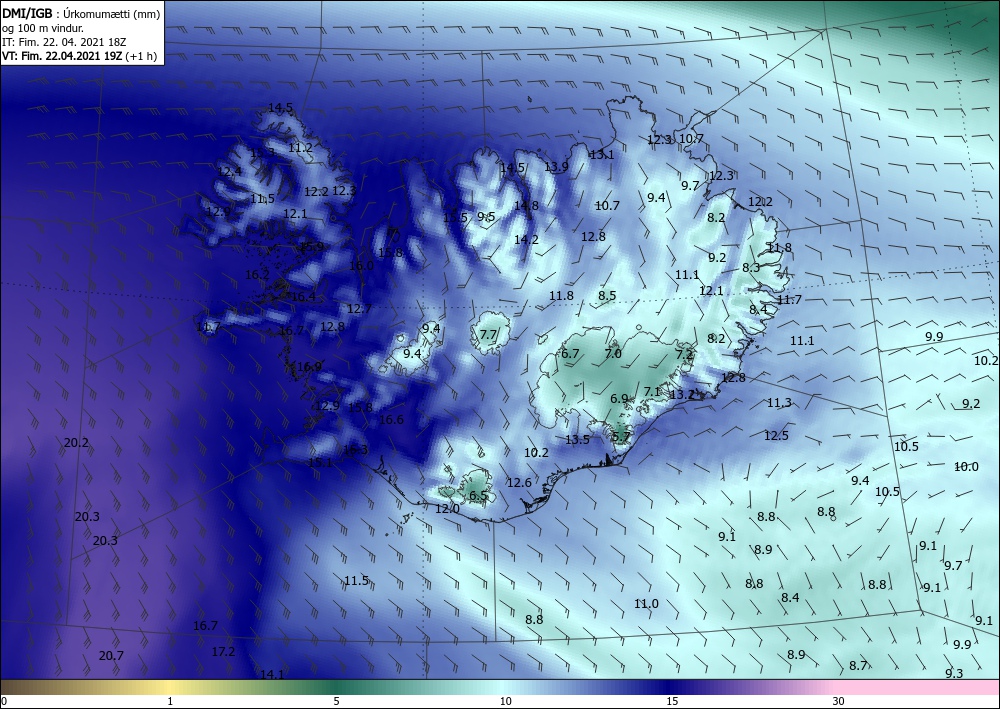Viewport: 1000px width, 709px height.
Task: Click the map value 7.7
Action: coord(488,334)
